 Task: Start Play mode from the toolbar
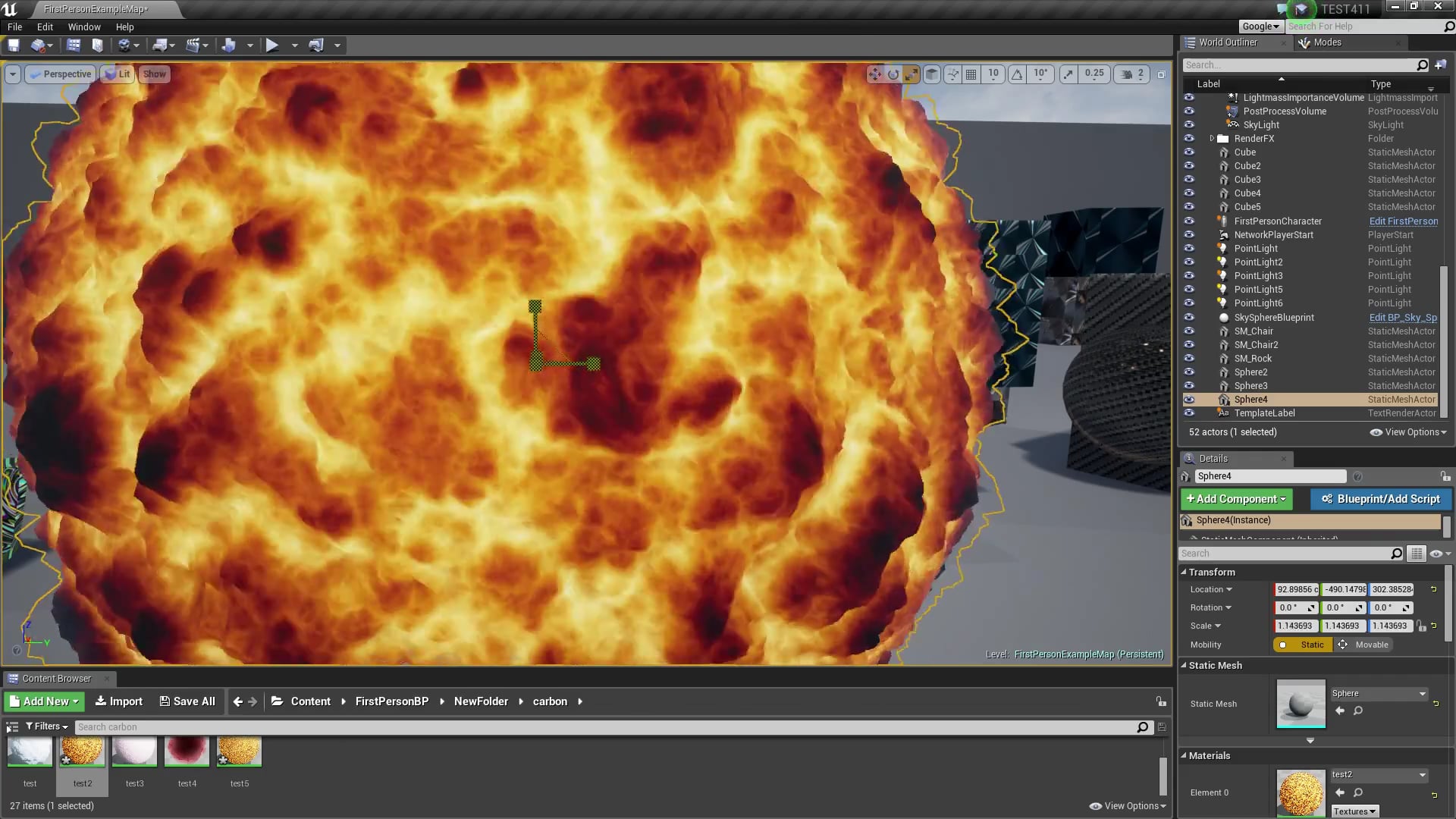click(271, 45)
